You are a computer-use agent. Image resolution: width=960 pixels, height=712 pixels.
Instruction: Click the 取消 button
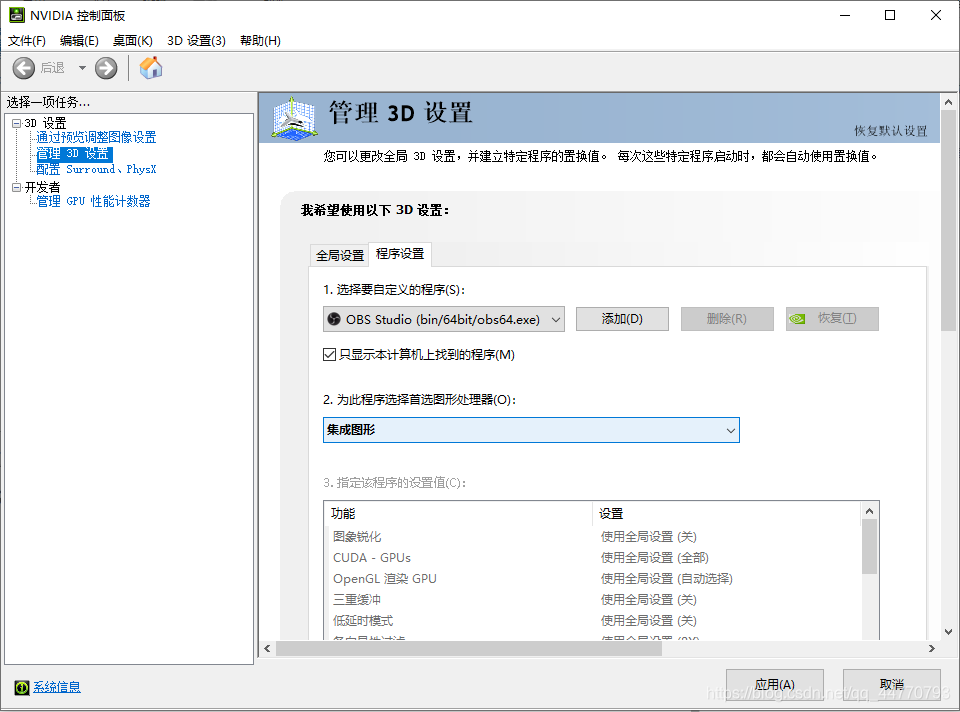coord(891,684)
